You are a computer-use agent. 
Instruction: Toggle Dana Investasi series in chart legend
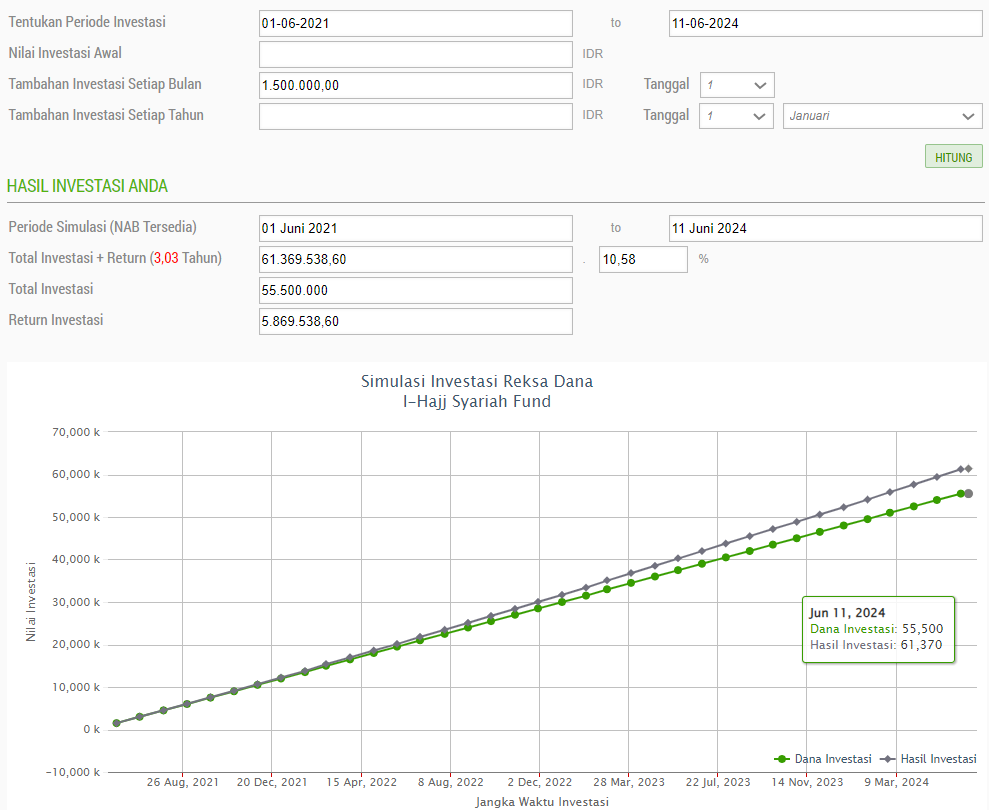tap(823, 759)
